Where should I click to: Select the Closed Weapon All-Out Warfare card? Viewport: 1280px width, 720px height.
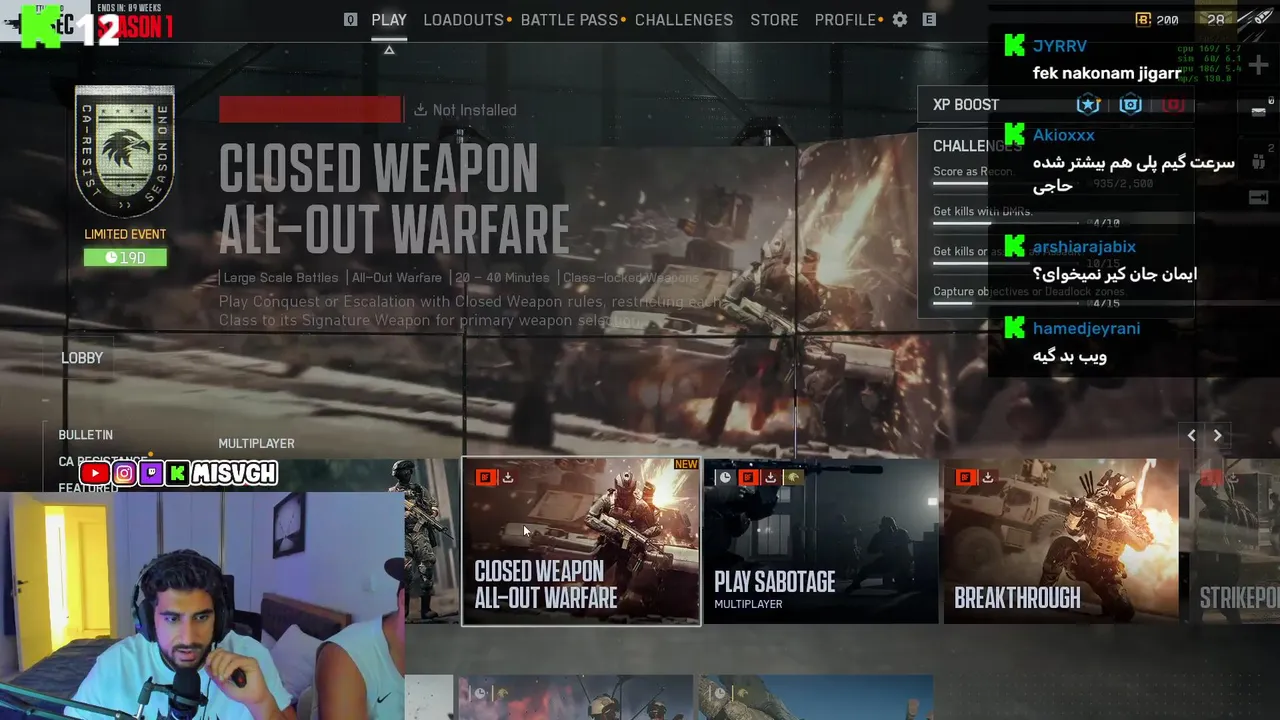581,541
